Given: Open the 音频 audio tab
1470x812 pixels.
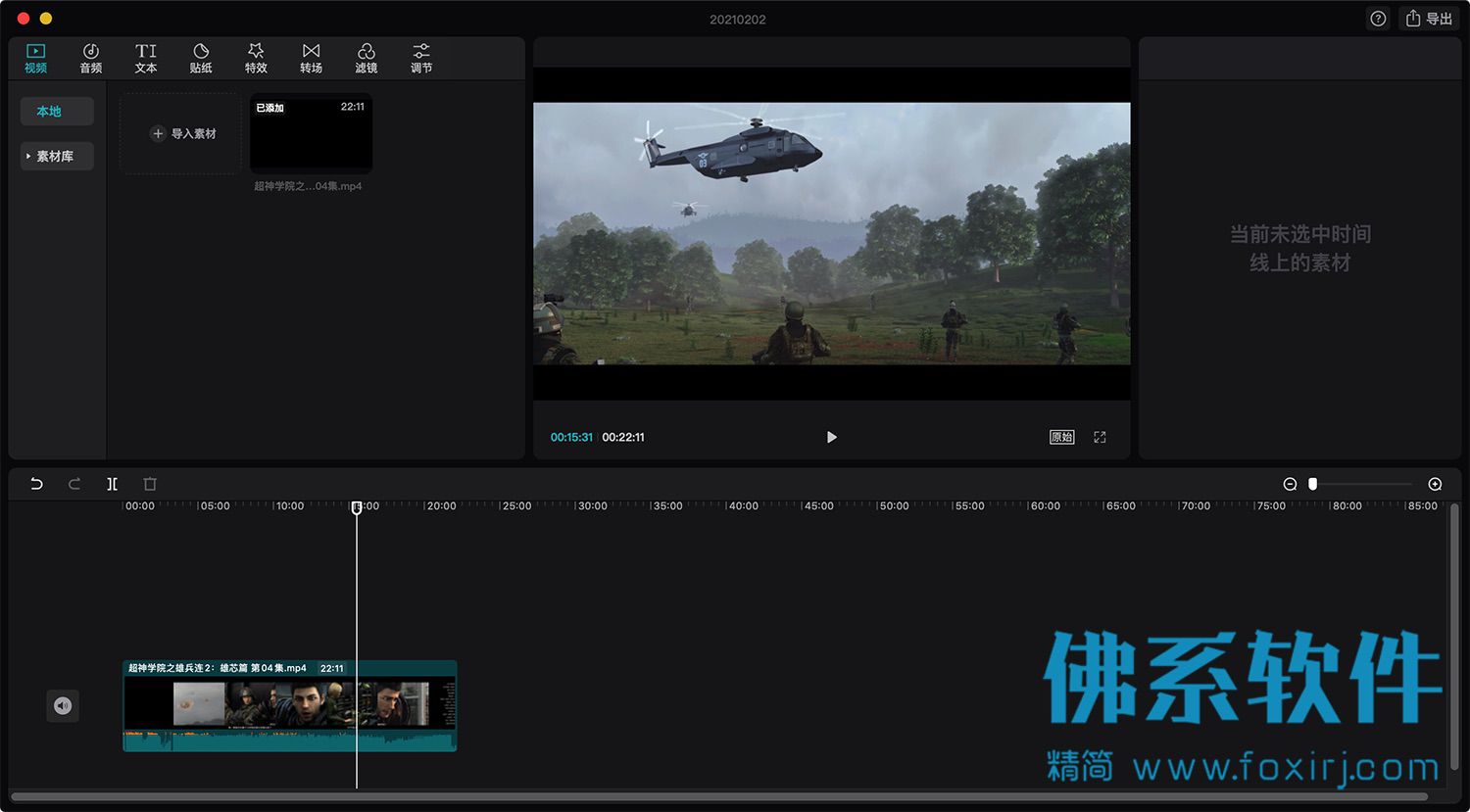Looking at the screenshot, I should click(x=90, y=59).
